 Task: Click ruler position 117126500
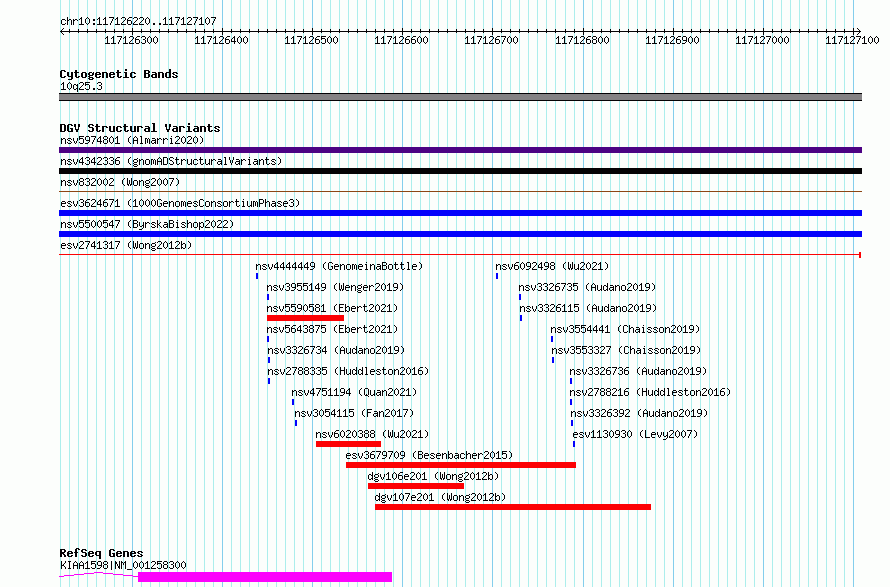pyautogui.click(x=311, y=40)
